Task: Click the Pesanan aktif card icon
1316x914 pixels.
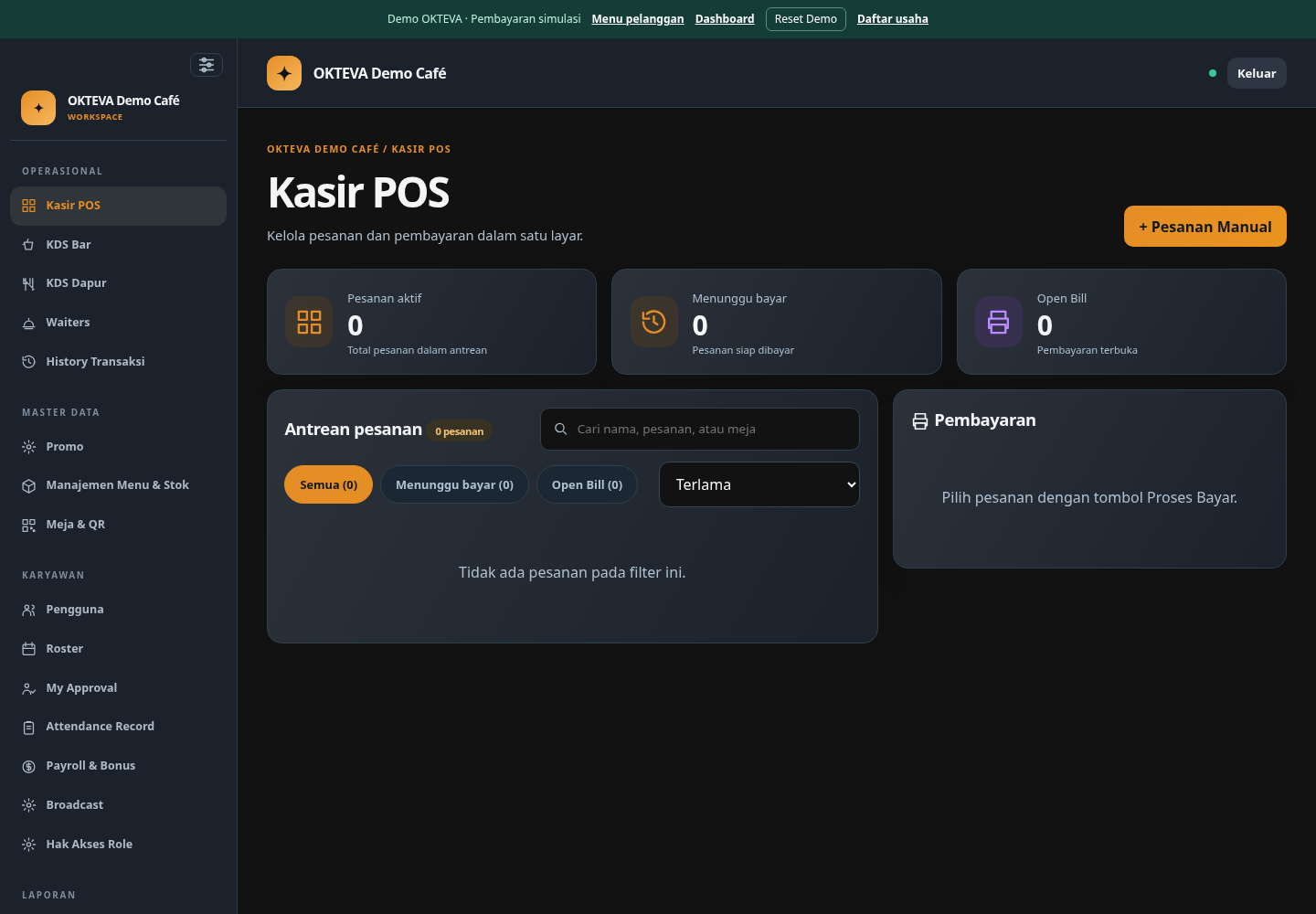Action: click(x=309, y=322)
